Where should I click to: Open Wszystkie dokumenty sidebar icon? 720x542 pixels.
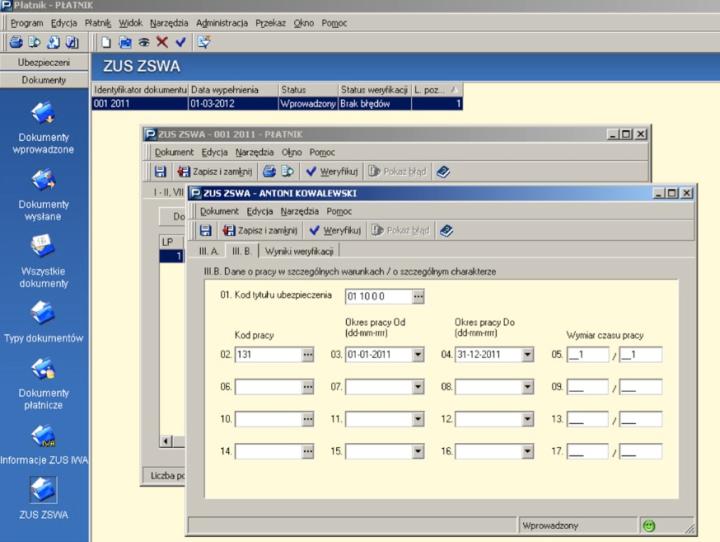pyautogui.click(x=42, y=246)
